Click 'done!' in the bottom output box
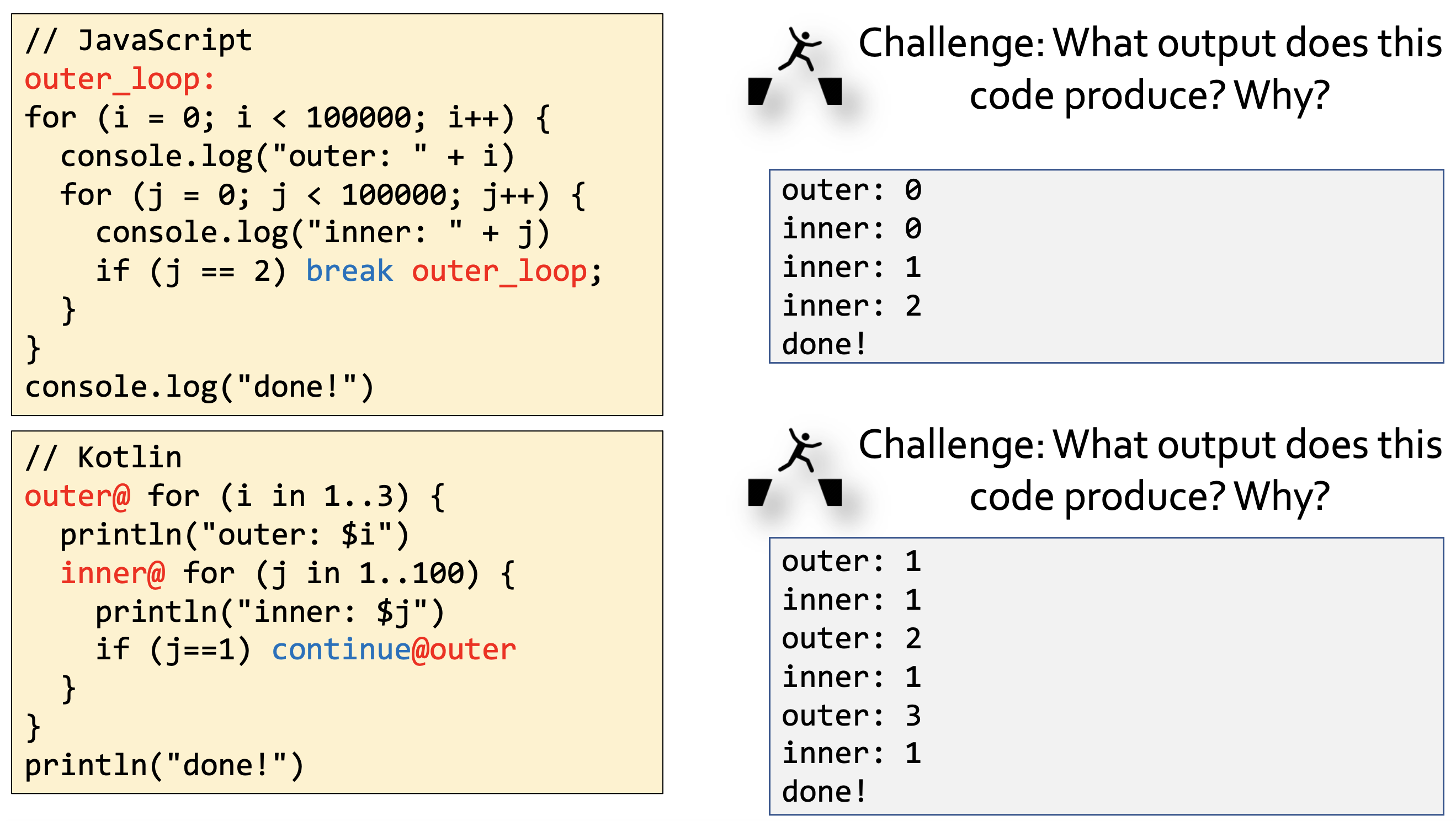Screen dimensions: 1456x821 tap(823, 792)
